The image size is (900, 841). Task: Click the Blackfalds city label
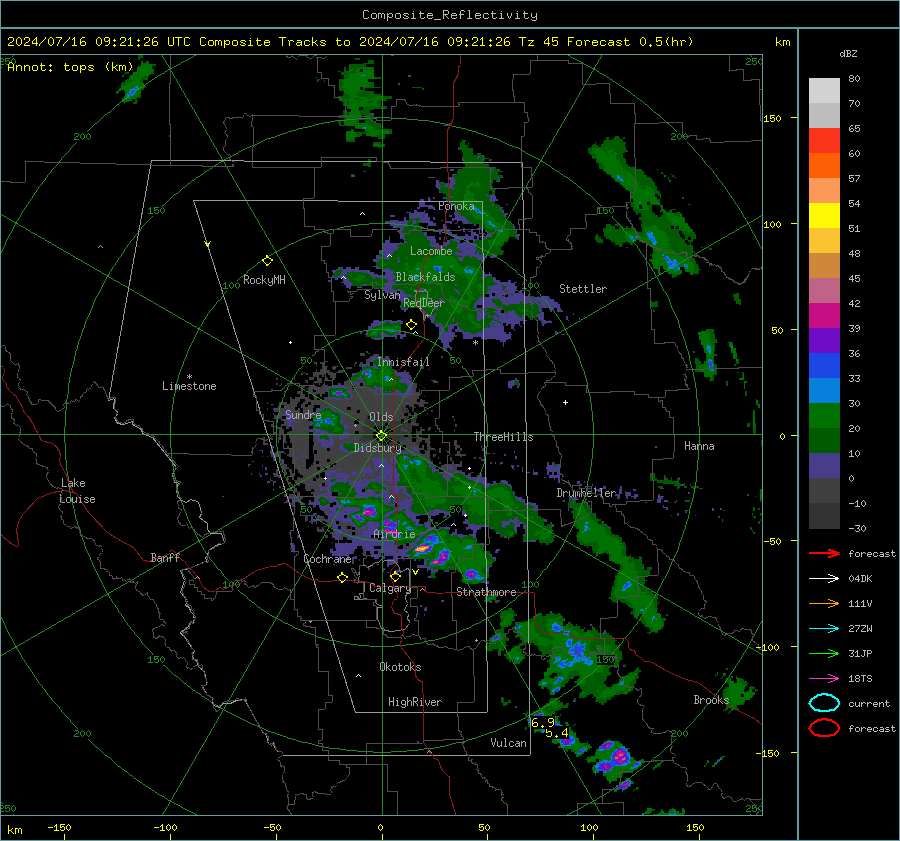click(425, 277)
